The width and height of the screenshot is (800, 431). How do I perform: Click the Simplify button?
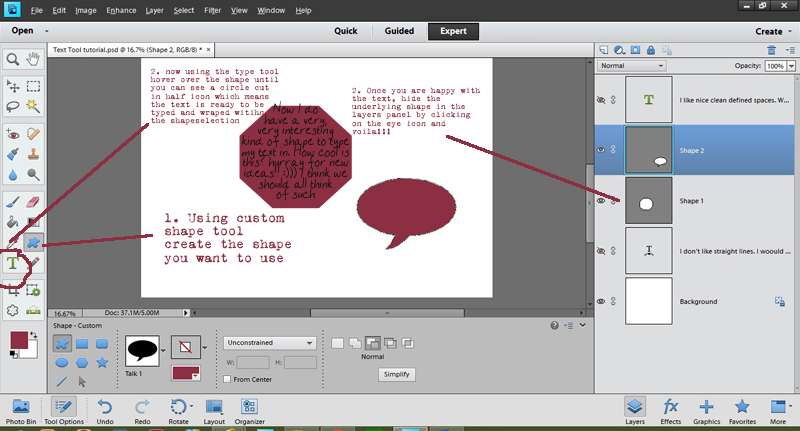click(397, 373)
